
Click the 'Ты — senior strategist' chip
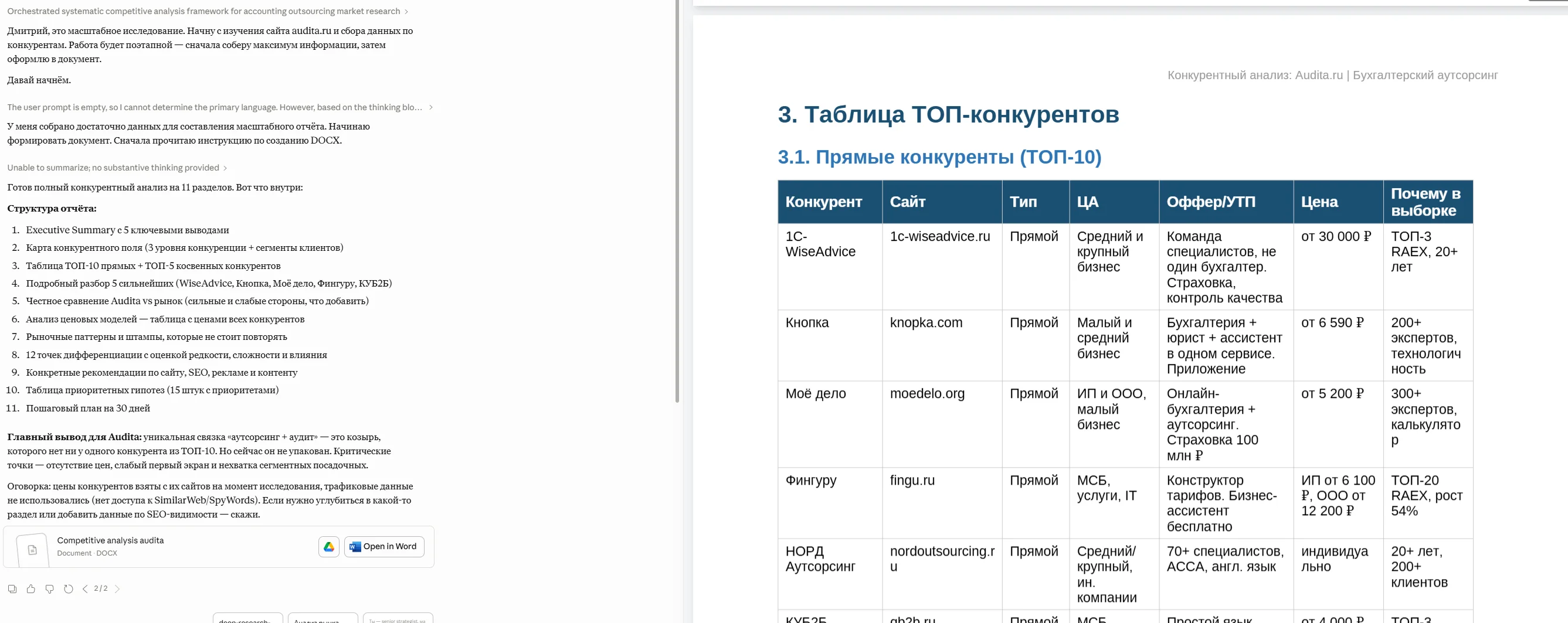[398, 619]
